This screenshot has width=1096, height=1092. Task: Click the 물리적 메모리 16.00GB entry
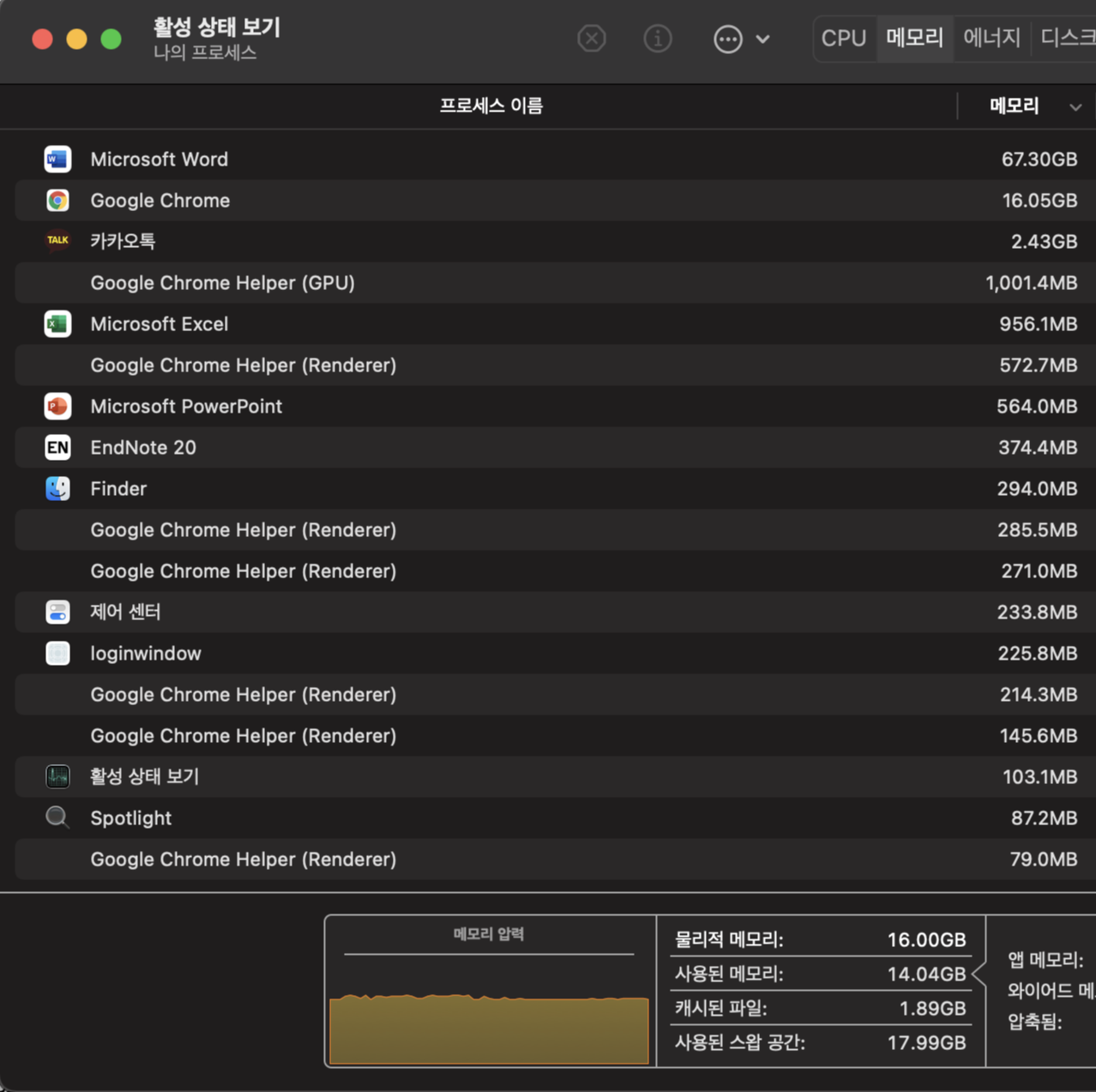tap(821, 939)
